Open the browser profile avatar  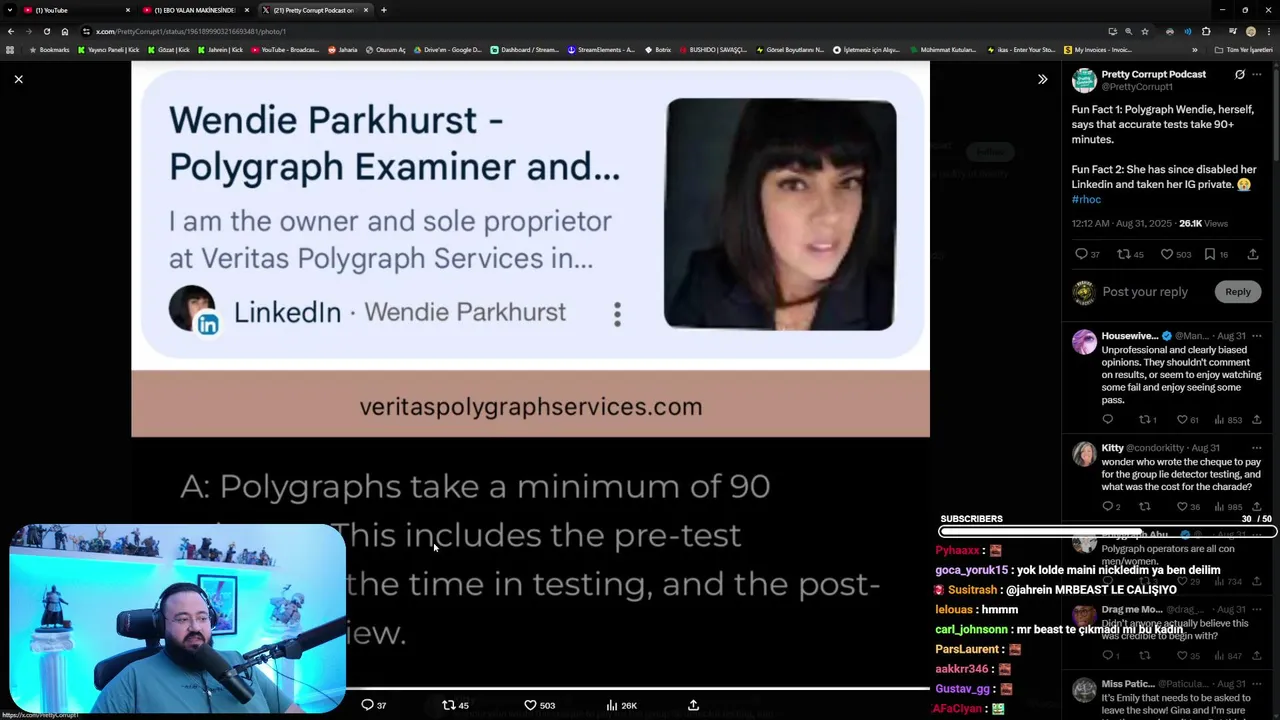[x=1251, y=31]
